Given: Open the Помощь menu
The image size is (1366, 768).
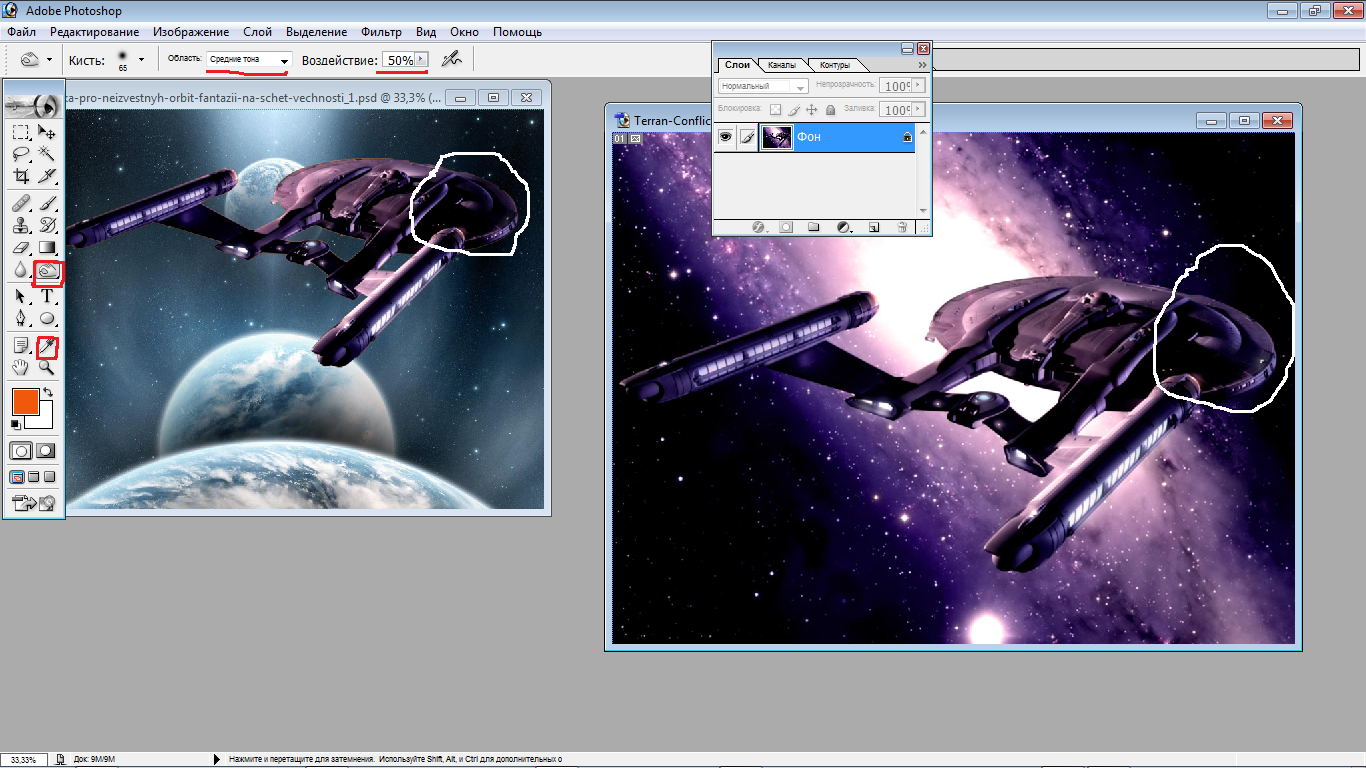Looking at the screenshot, I should [517, 32].
